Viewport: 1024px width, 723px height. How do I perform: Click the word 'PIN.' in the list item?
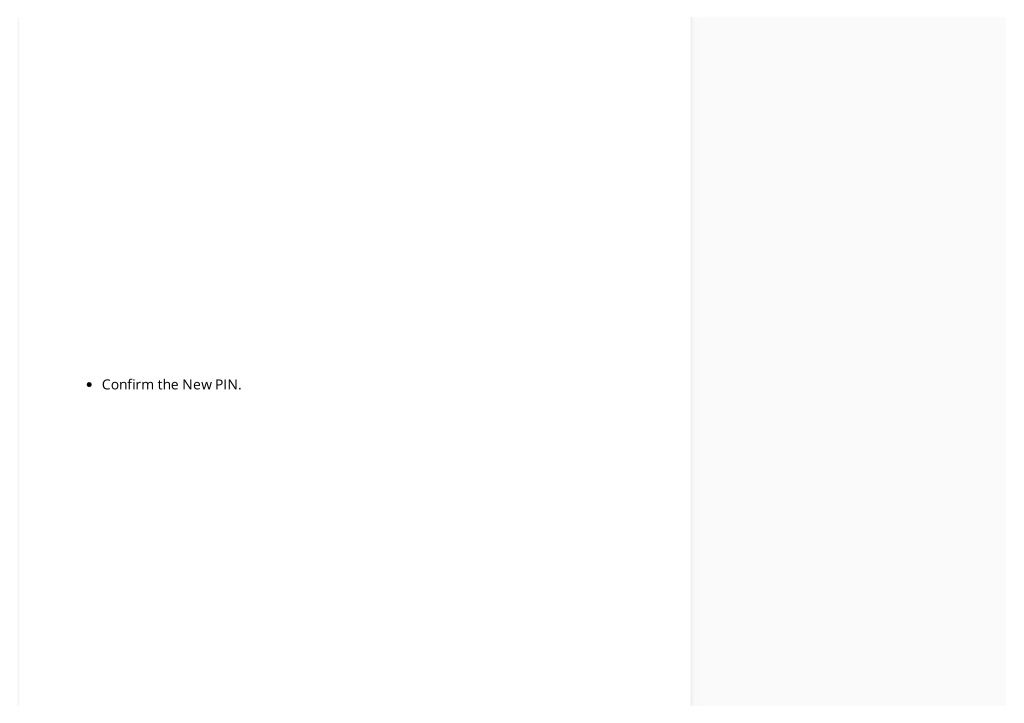pyautogui.click(x=228, y=385)
